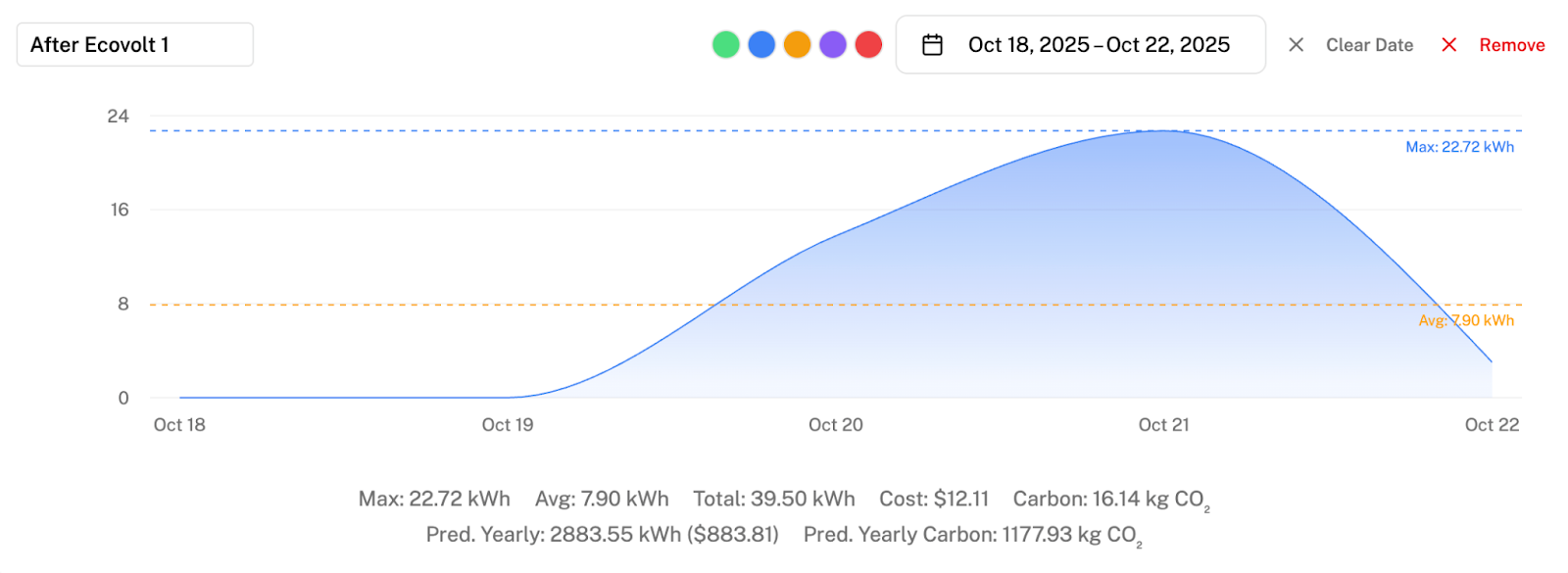The image size is (1568, 573).
Task: Click the Oct 19 axis label
Action: click(x=508, y=425)
